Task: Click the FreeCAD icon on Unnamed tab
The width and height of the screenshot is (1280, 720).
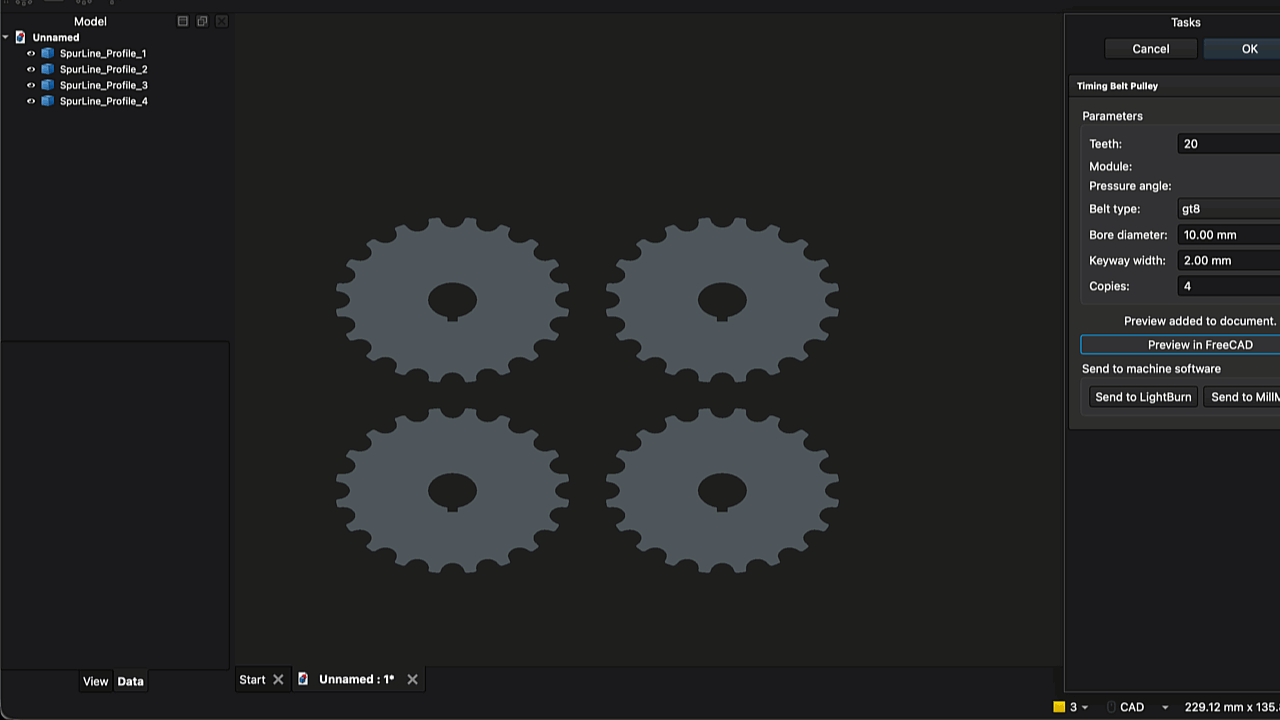Action: (303, 679)
